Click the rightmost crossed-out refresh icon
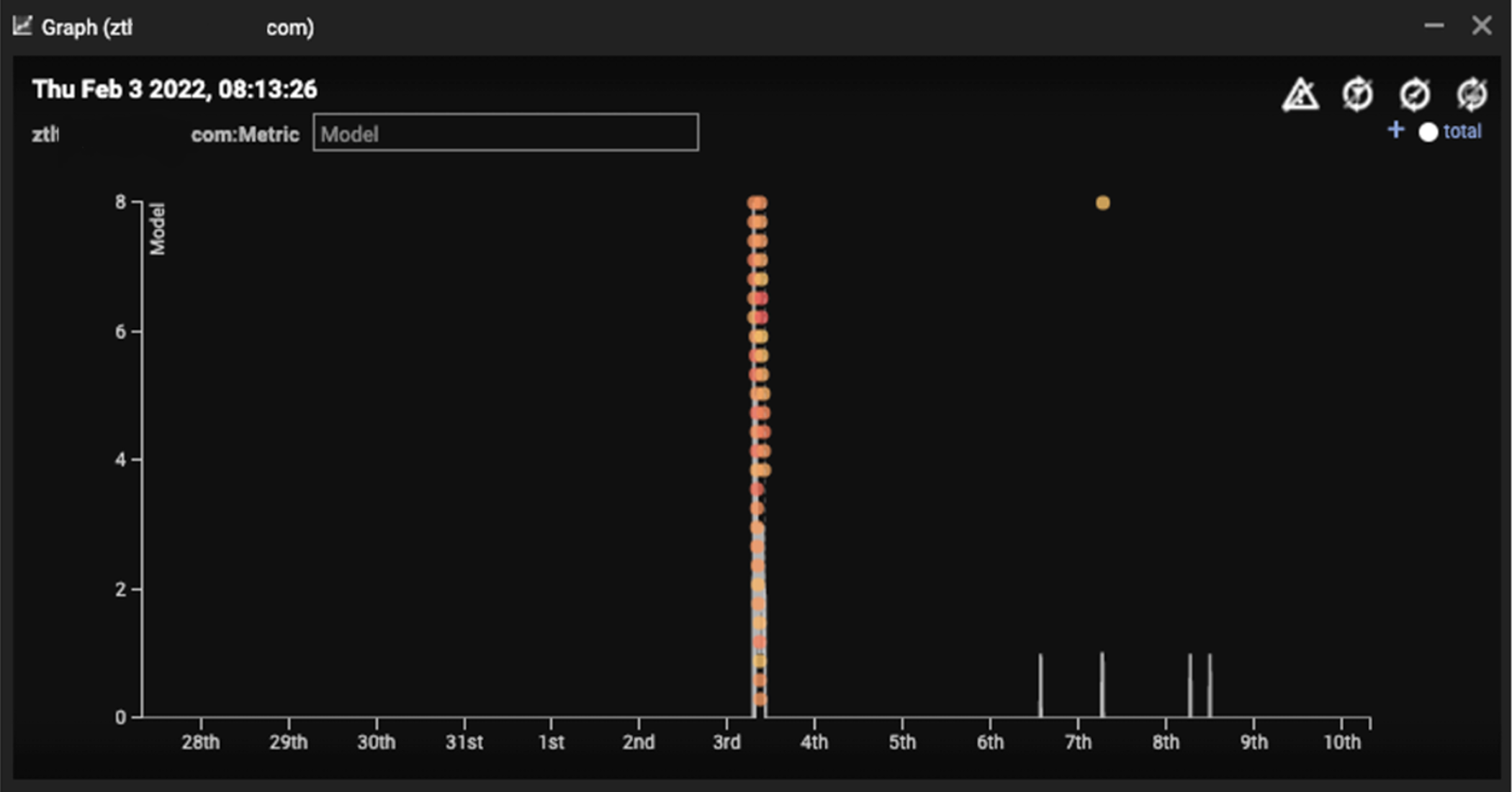Image resolution: width=1512 pixels, height=792 pixels. [1471, 94]
